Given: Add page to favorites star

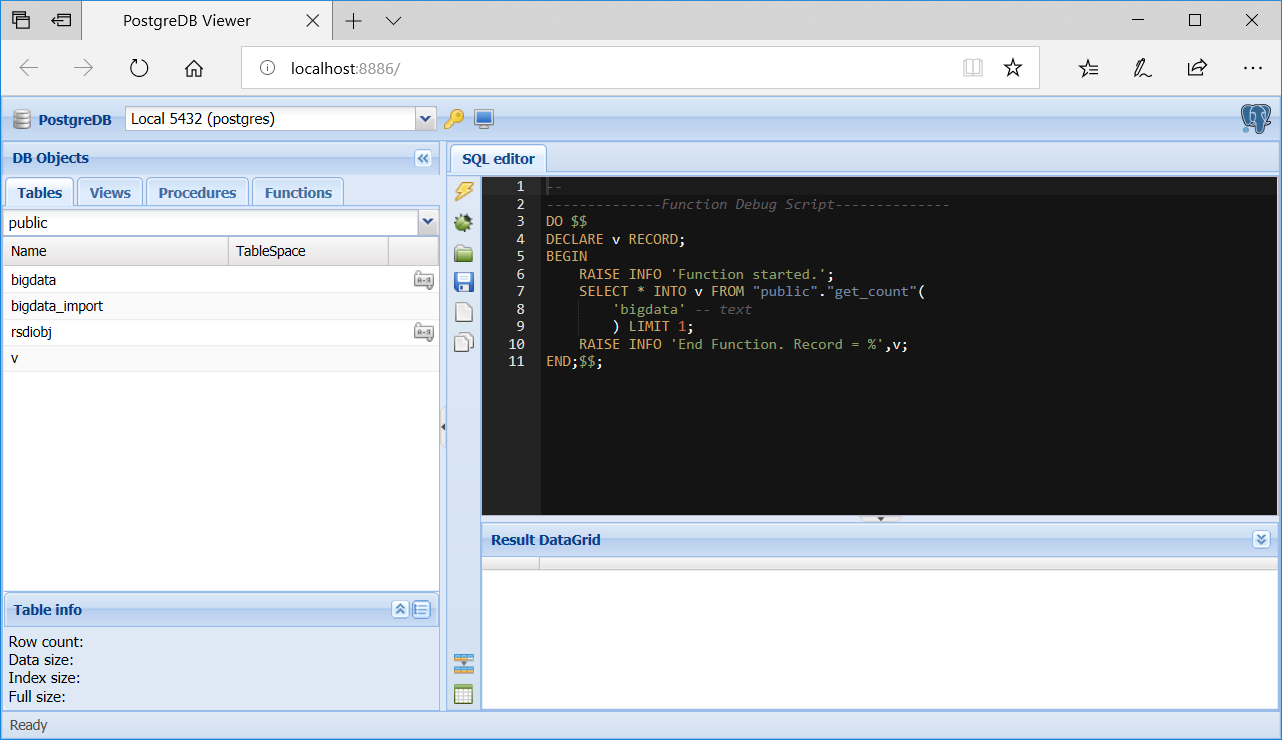Looking at the screenshot, I should [1013, 68].
